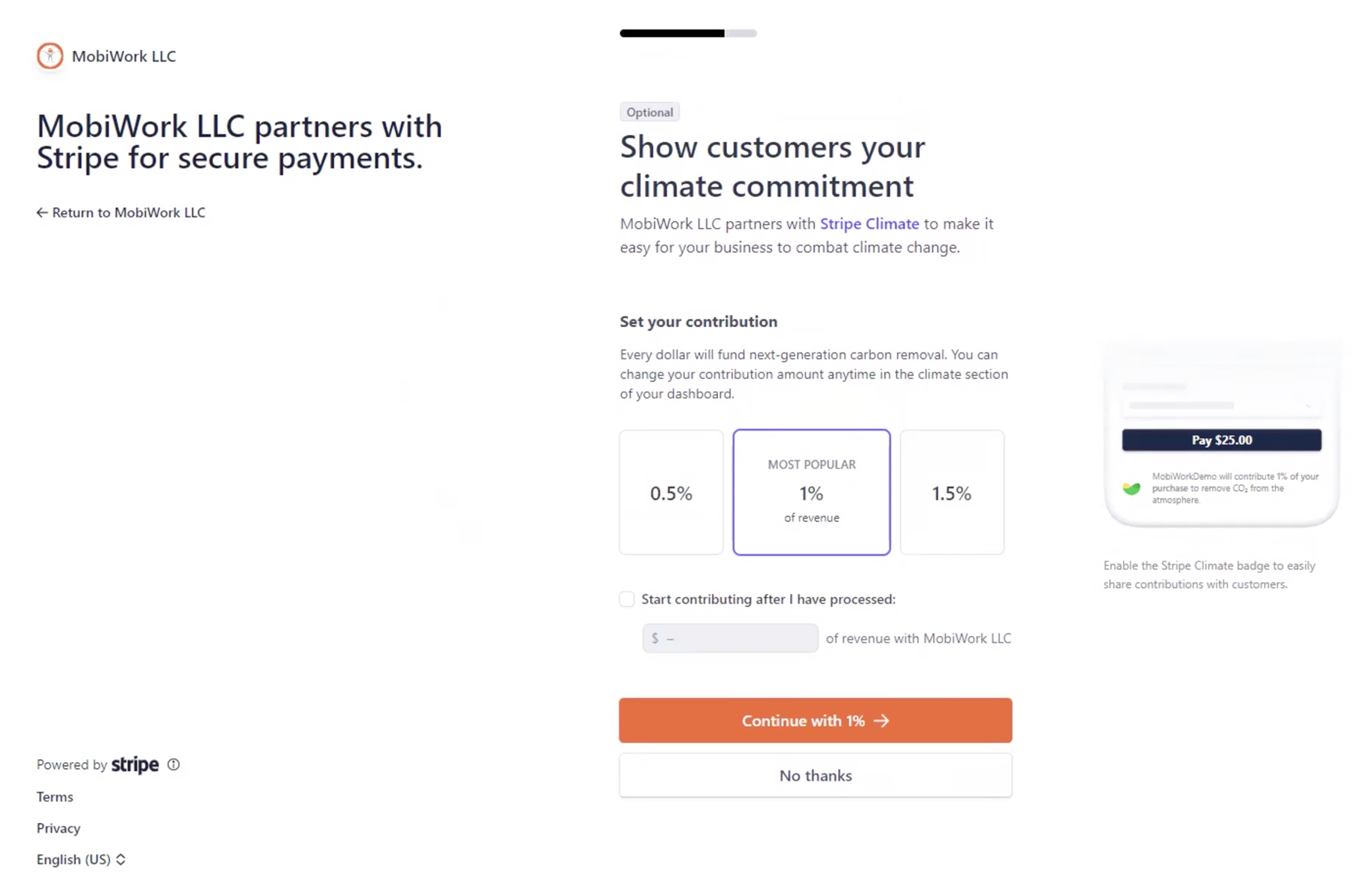Viewport: 1372px width, 875px height.
Task: Go to Return to MobiWork LLC link
Action: click(x=128, y=213)
